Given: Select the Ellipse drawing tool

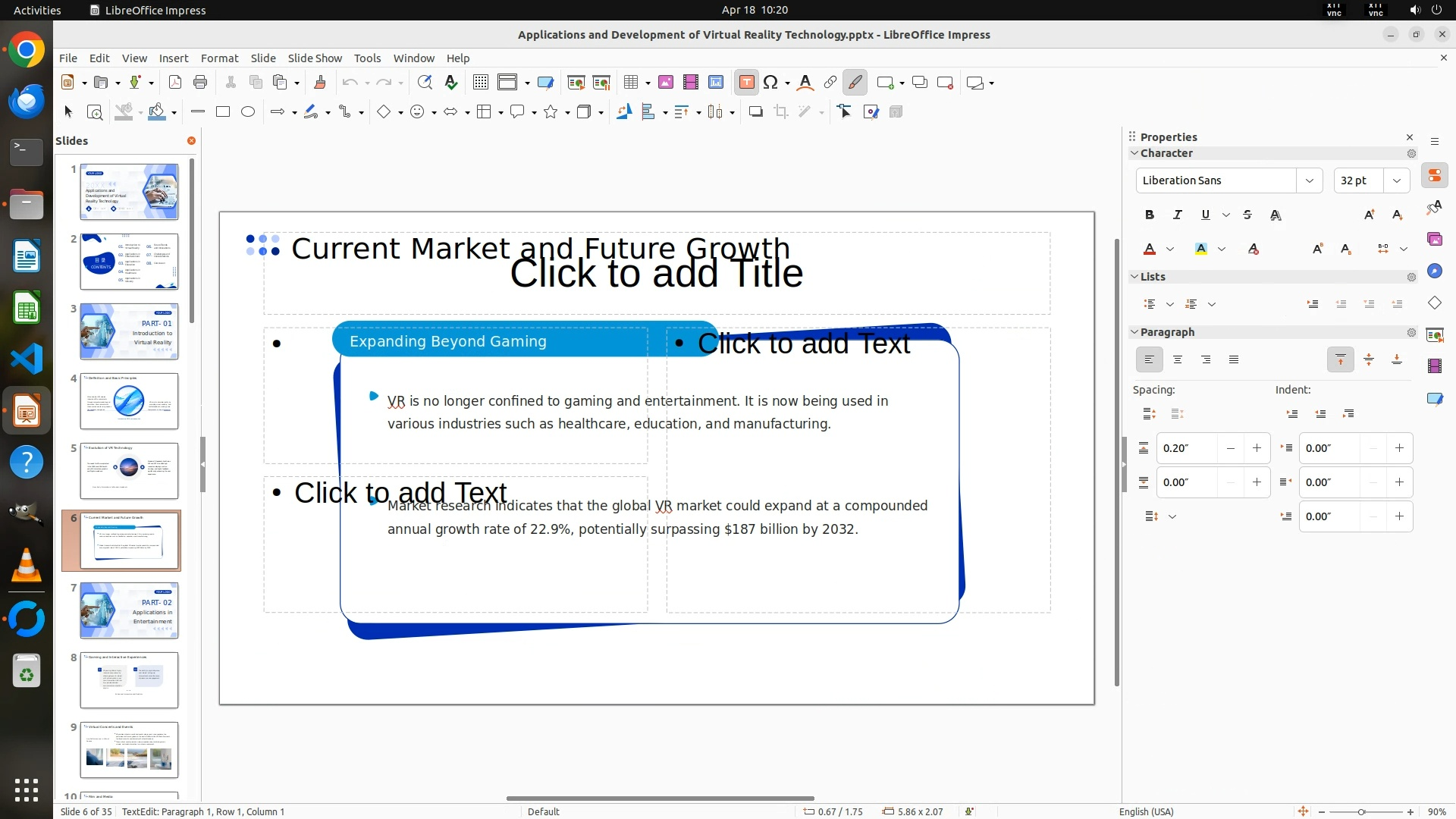Looking at the screenshot, I should click(x=248, y=112).
